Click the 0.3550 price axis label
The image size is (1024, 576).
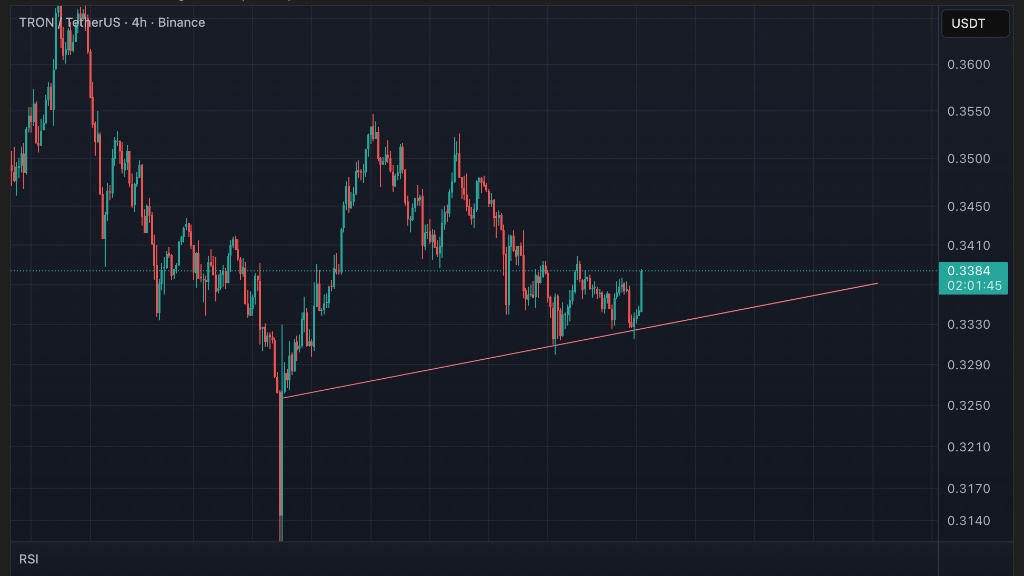(x=968, y=111)
